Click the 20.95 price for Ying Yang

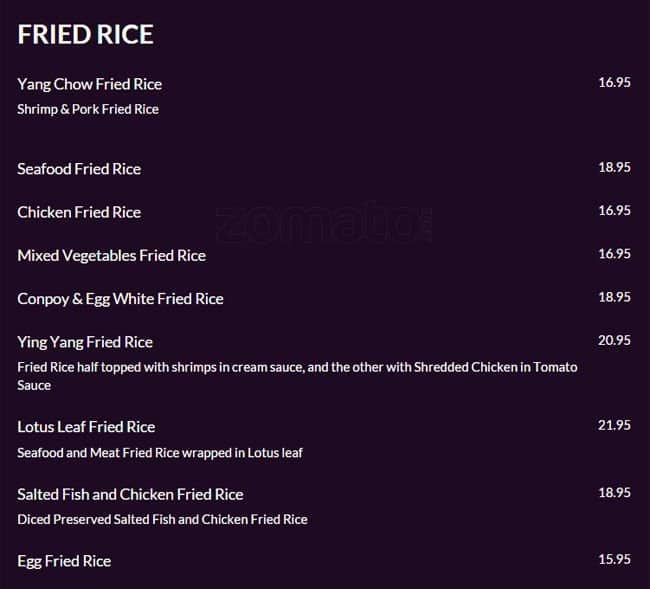tap(614, 341)
